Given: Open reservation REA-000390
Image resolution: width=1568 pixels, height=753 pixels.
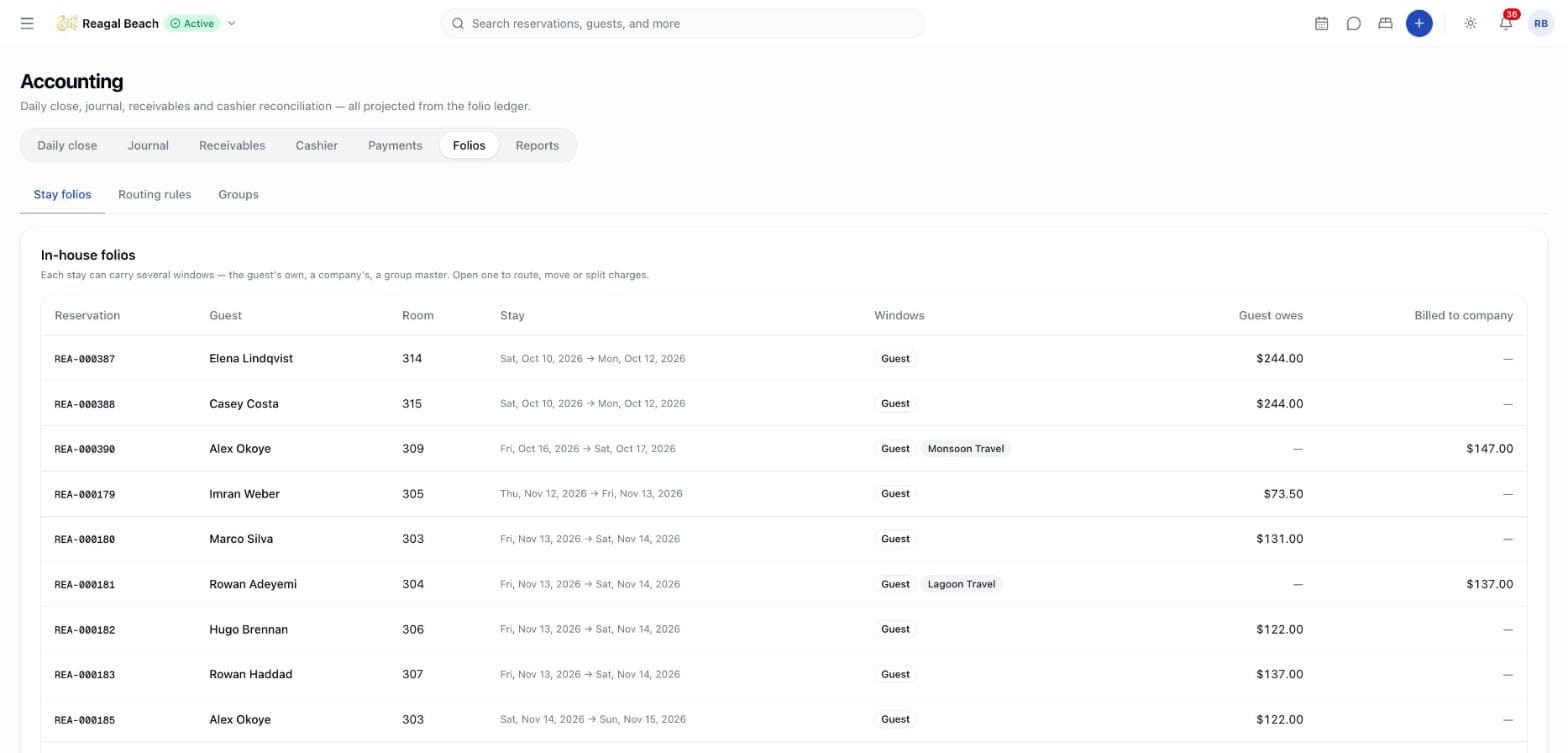Looking at the screenshot, I should click(x=84, y=449).
